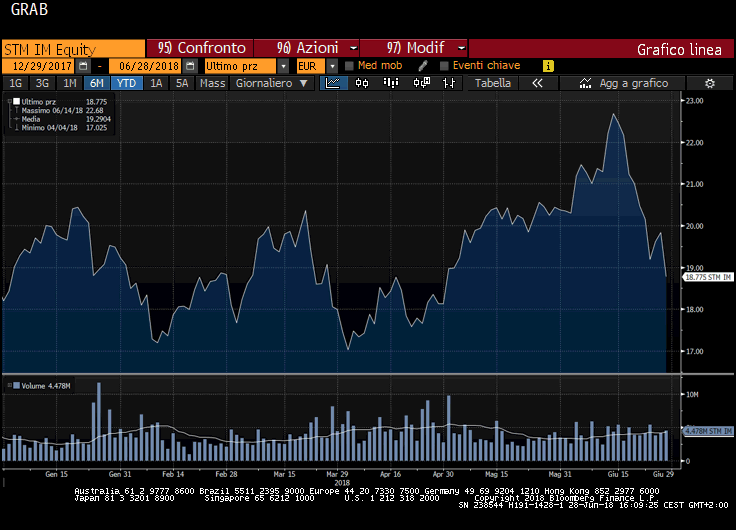Open the Tabella table view
The width and height of the screenshot is (736, 530).
[x=492, y=83]
